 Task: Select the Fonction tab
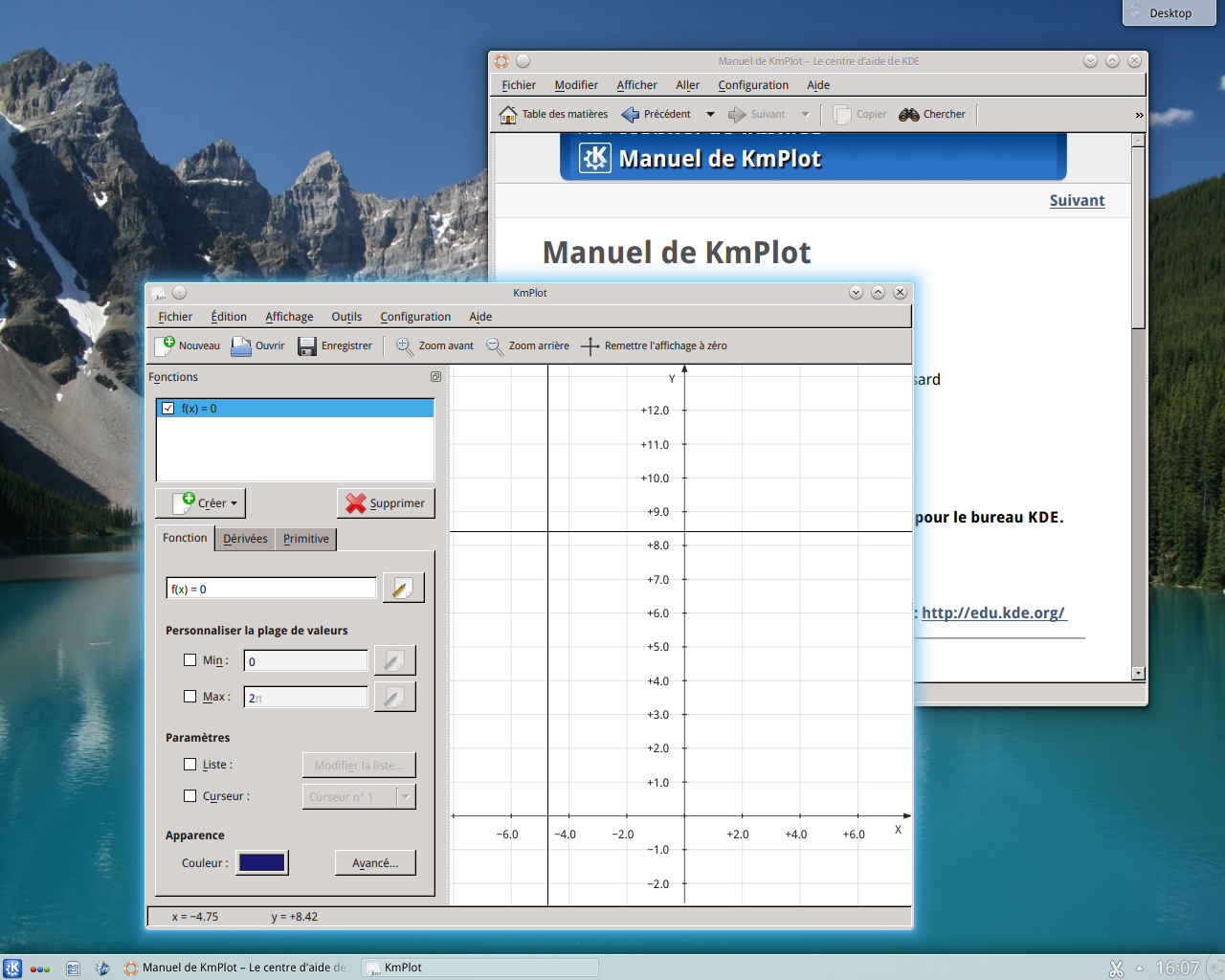185,538
